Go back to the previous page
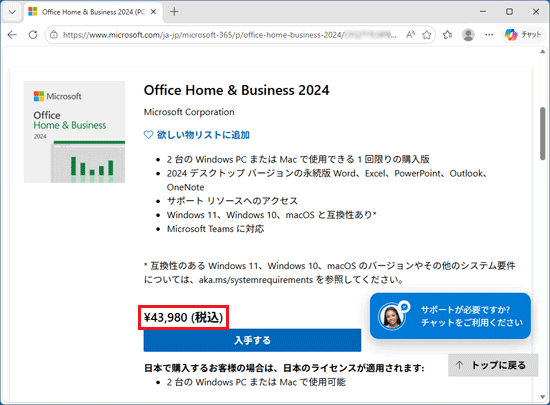 [x=12, y=35]
